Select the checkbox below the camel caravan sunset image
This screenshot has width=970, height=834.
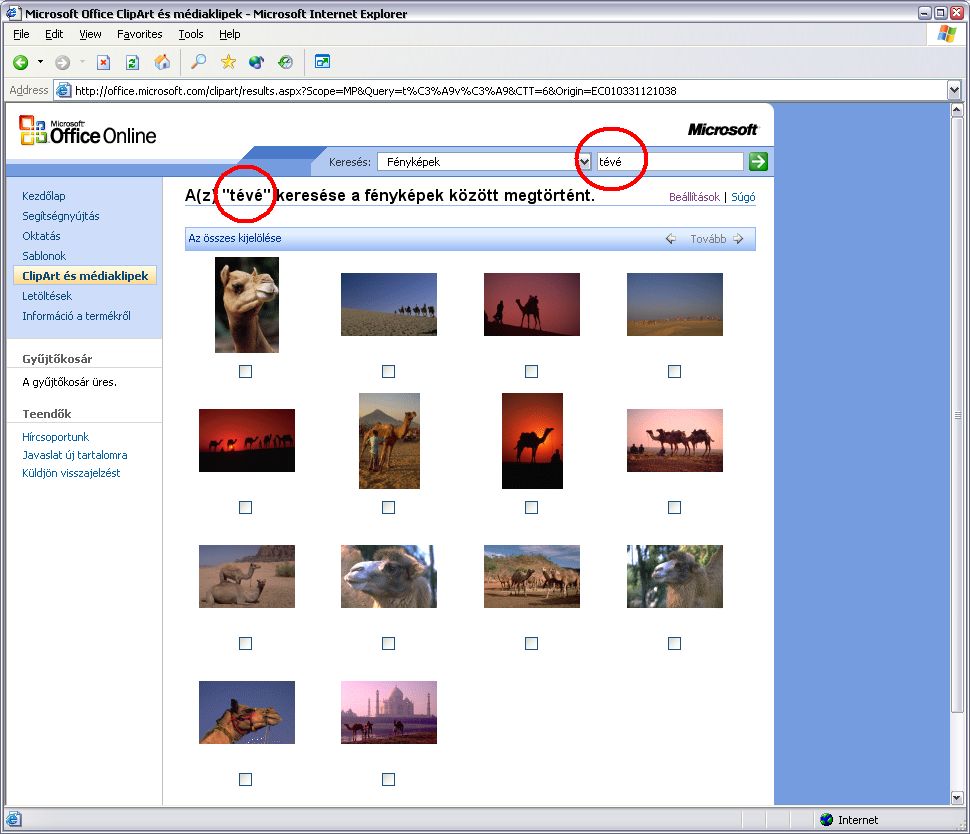point(246,507)
